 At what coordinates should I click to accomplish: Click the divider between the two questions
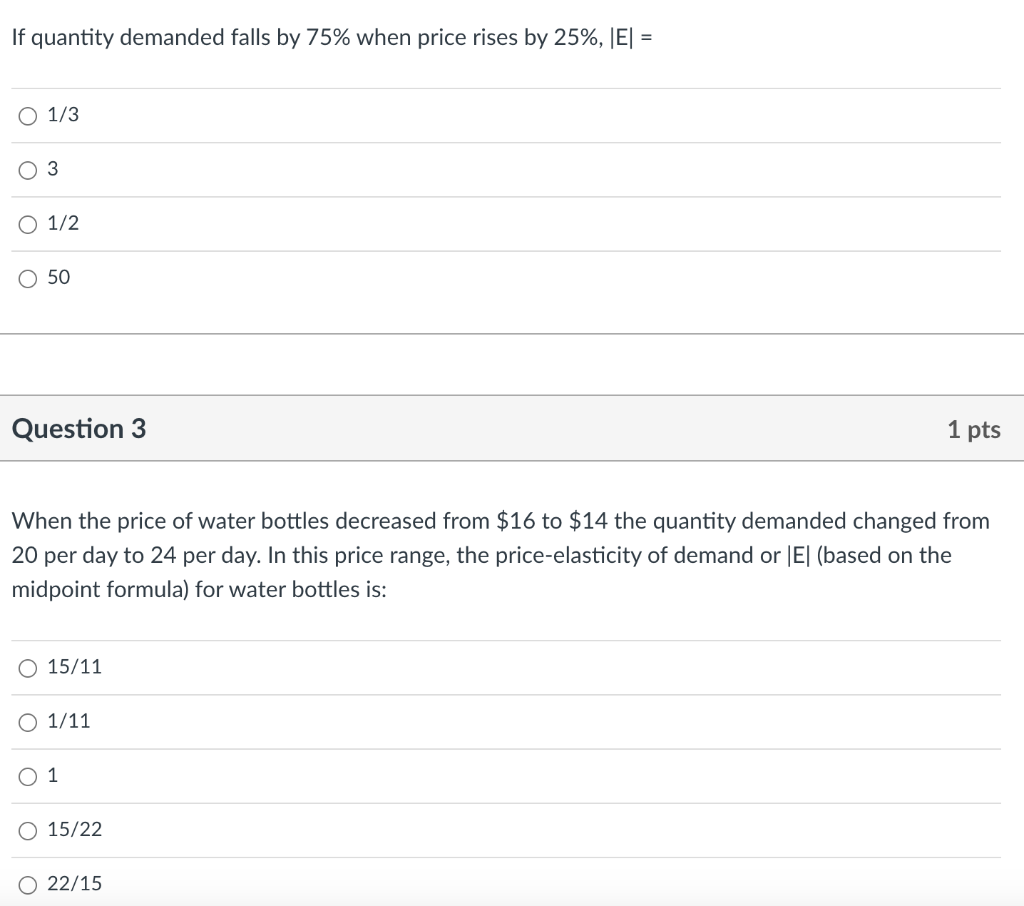point(512,364)
